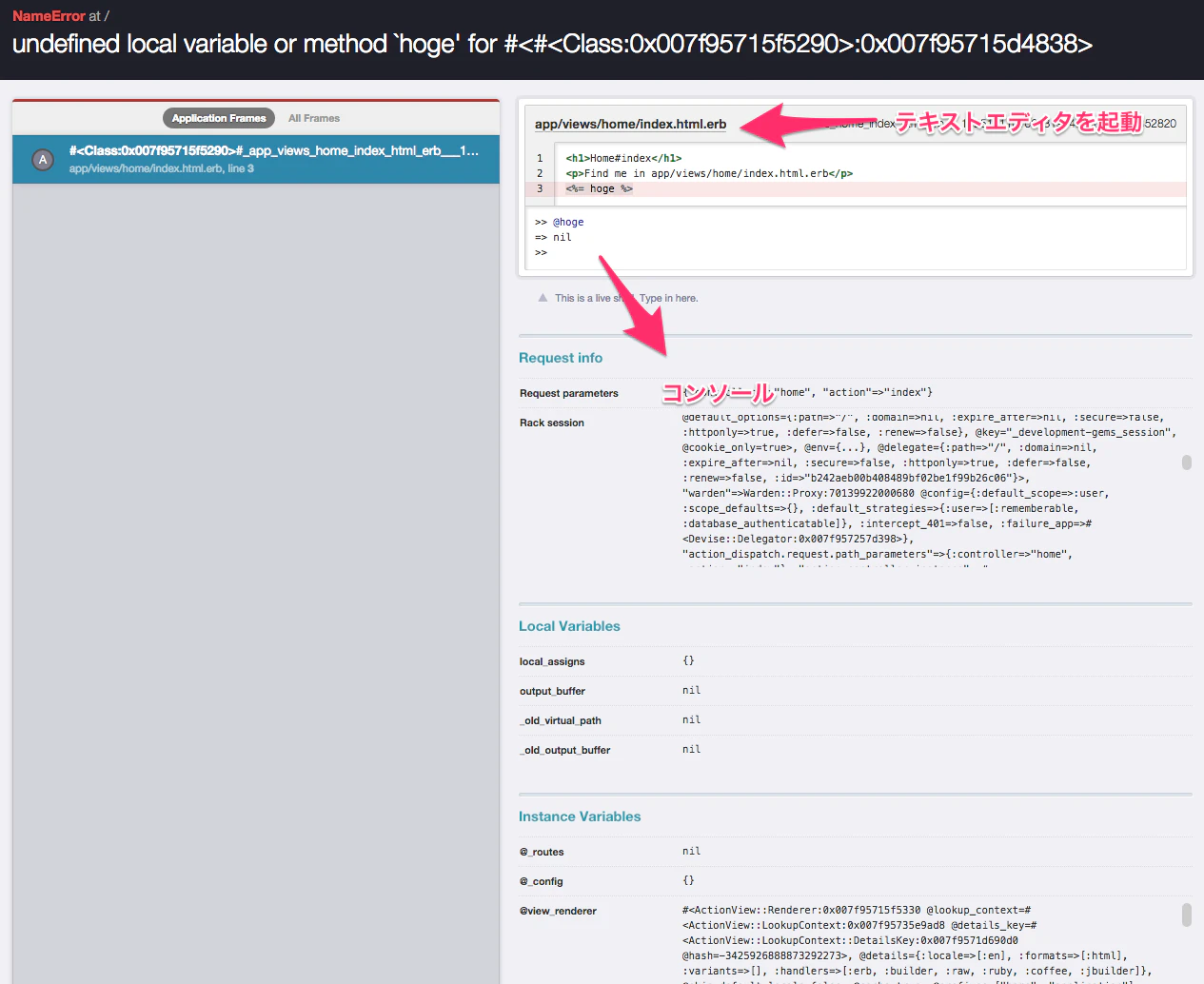Image resolution: width=1204 pixels, height=984 pixels.
Task: Switch to Application Frames tab
Action: tap(219, 118)
